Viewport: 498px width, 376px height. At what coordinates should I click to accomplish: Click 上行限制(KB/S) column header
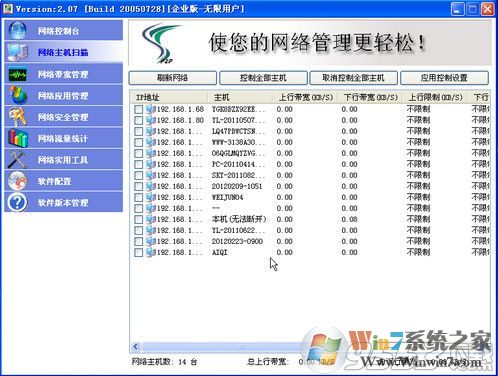(435, 97)
